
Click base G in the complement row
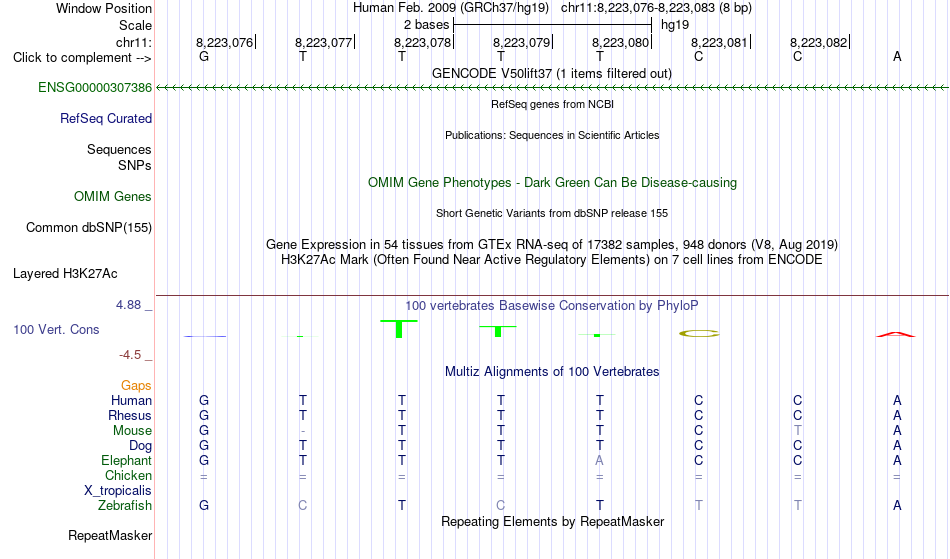(x=204, y=56)
